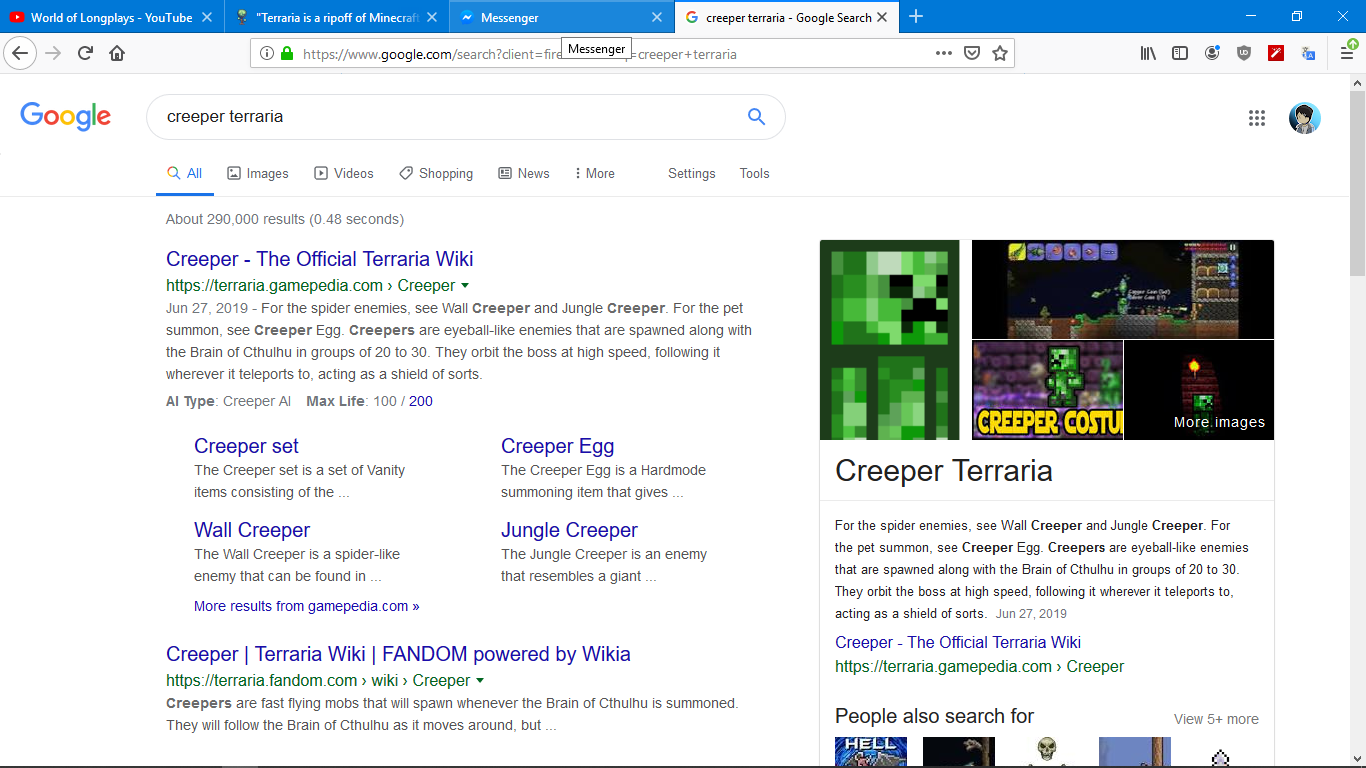The width and height of the screenshot is (1366, 768).
Task: Click the Google logo
Action: pos(66,116)
